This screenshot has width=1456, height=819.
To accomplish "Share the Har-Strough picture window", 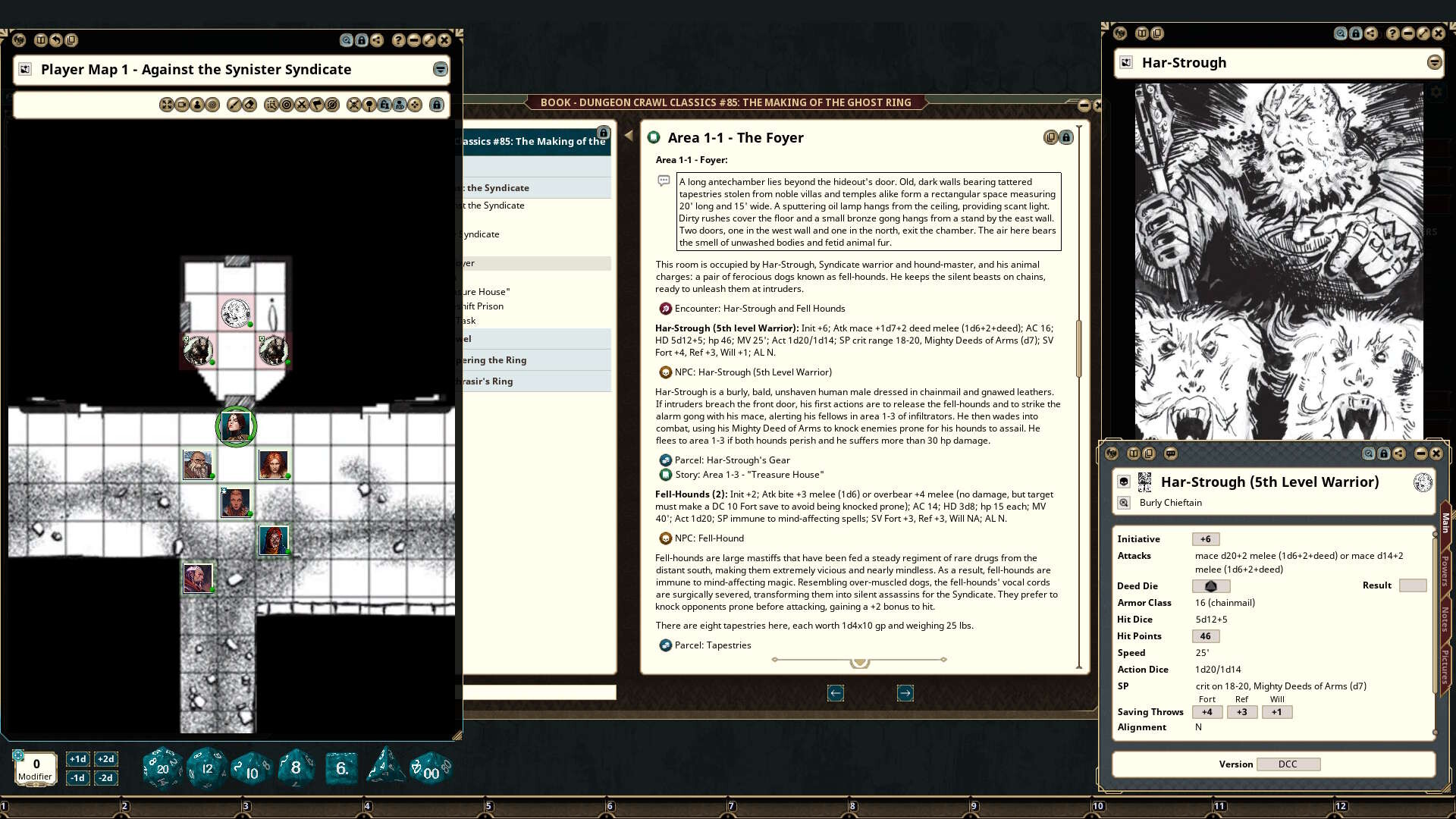I will tap(1371, 33).
